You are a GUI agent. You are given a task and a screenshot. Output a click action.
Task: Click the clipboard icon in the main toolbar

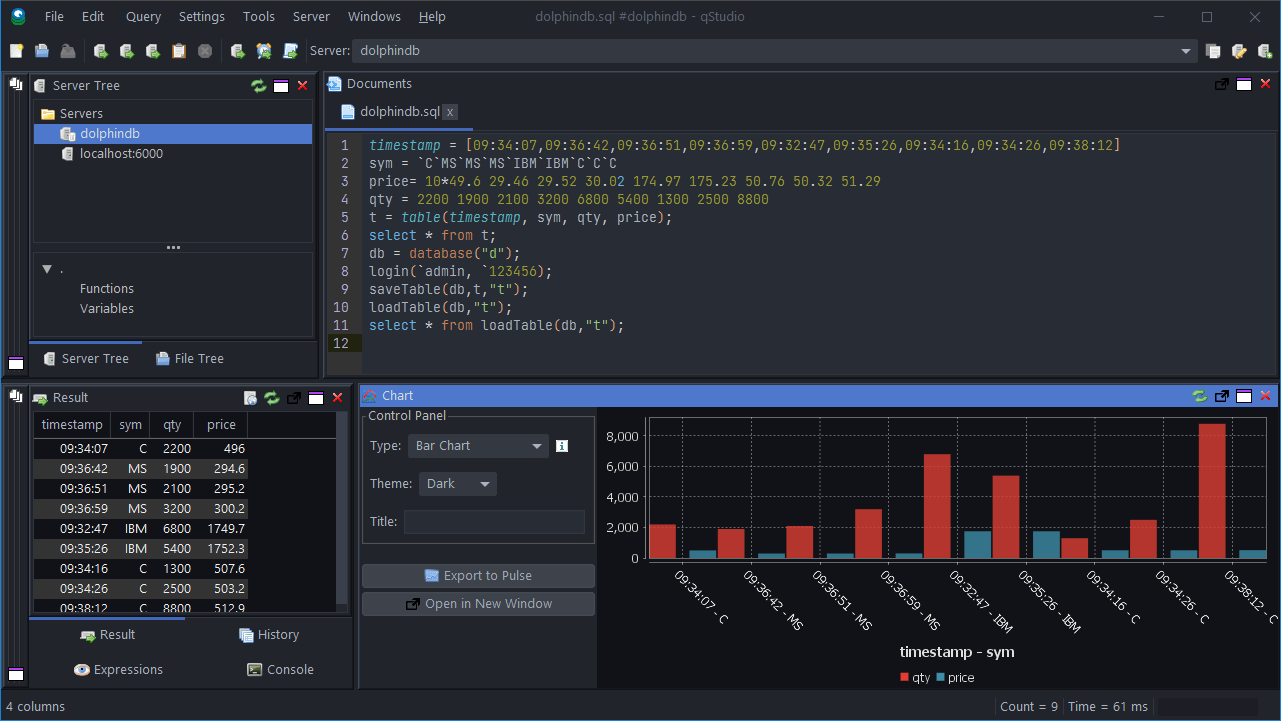179,51
